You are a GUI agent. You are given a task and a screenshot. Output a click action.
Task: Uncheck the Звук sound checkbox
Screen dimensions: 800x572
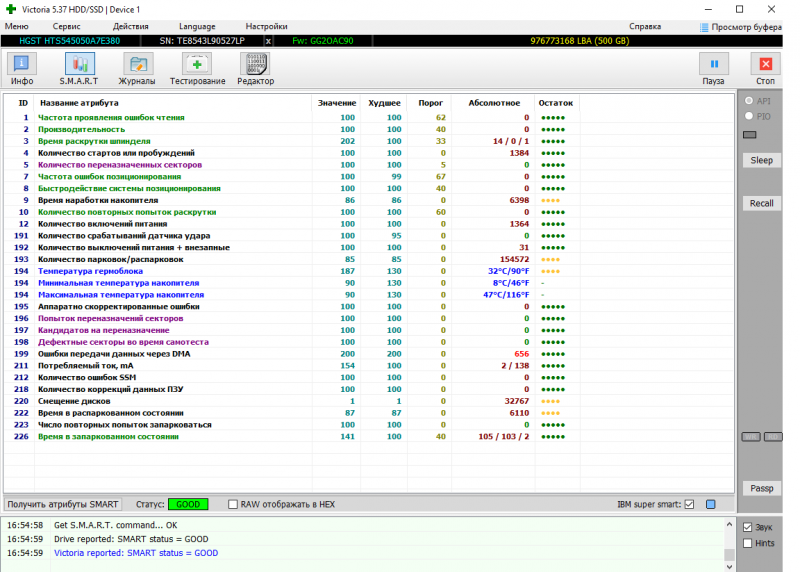[748, 528]
